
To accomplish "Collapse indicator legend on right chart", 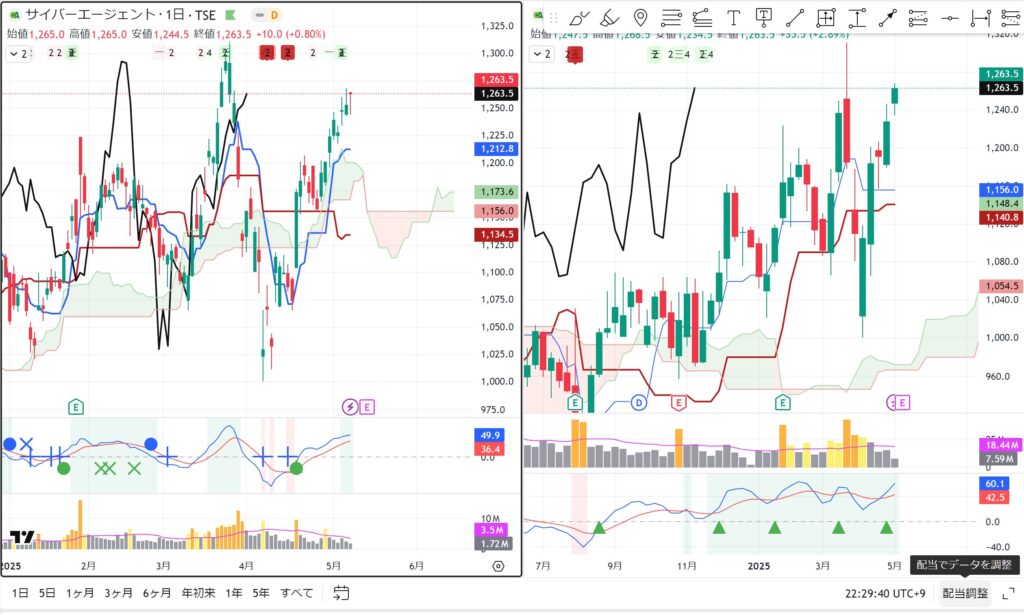I will point(542,54).
